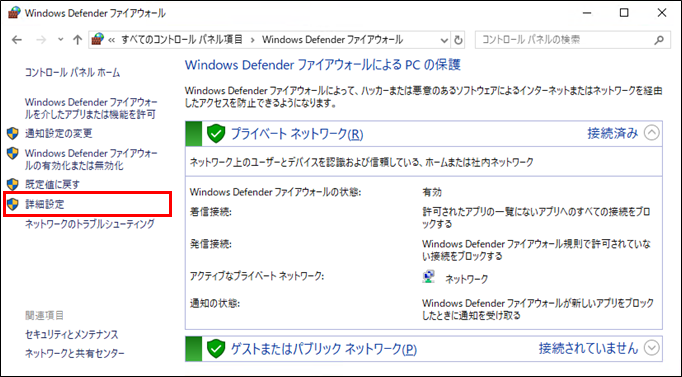
Task: Click the ネットワーク name value
Action: tap(466, 279)
